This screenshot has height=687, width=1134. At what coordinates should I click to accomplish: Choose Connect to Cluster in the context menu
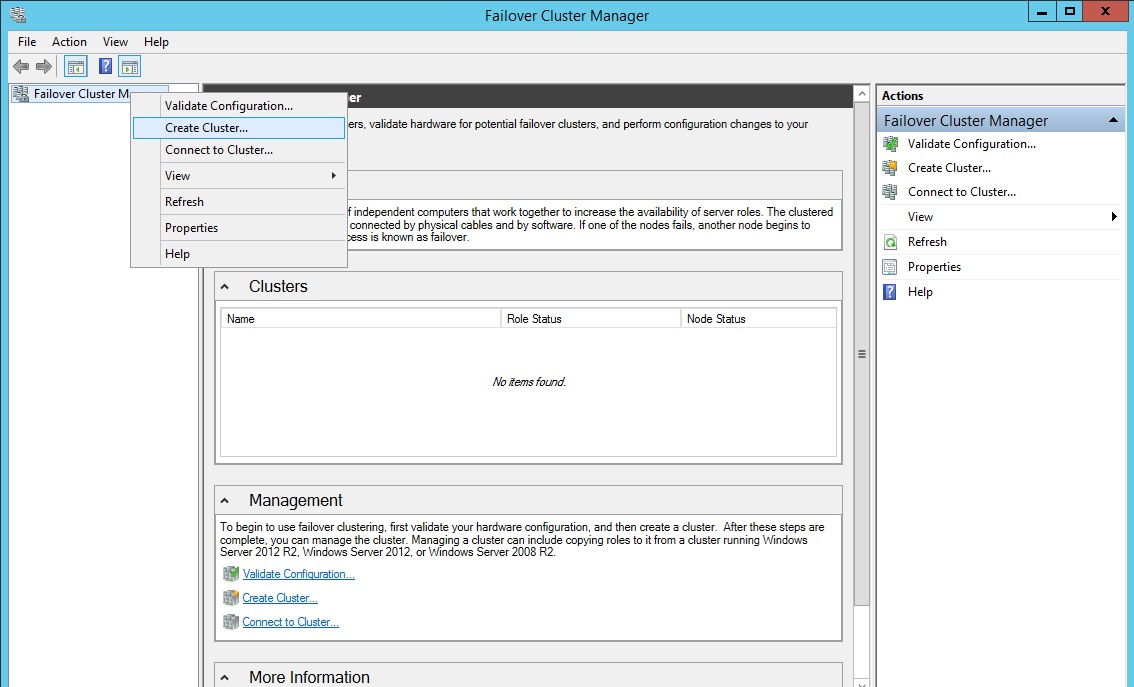click(239, 150)
